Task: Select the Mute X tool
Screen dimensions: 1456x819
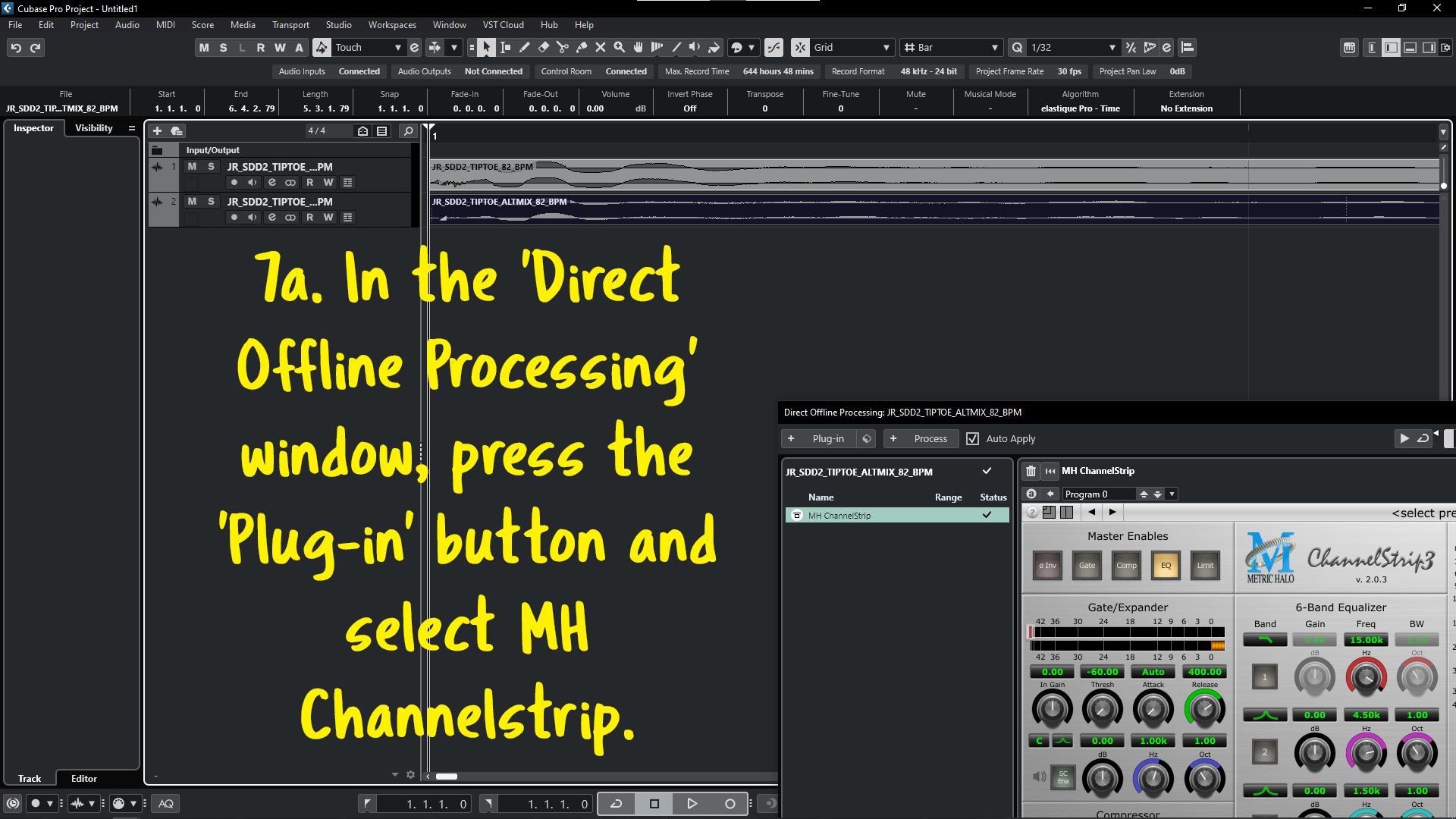Action: [x=600, y=47]
